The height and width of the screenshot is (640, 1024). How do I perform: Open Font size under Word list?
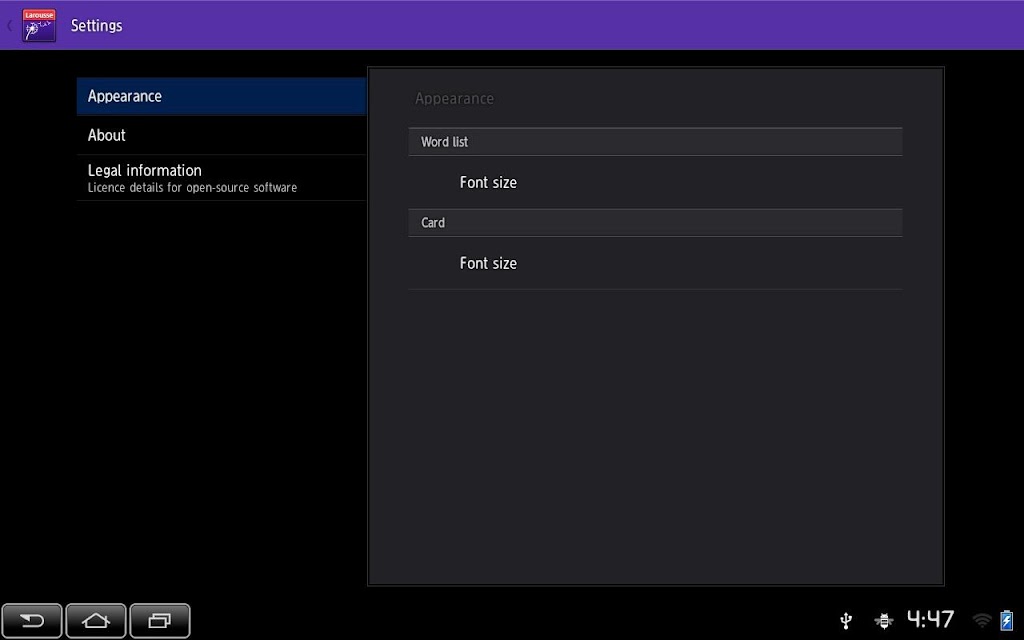pyautogui.click(x=655, y=183)
